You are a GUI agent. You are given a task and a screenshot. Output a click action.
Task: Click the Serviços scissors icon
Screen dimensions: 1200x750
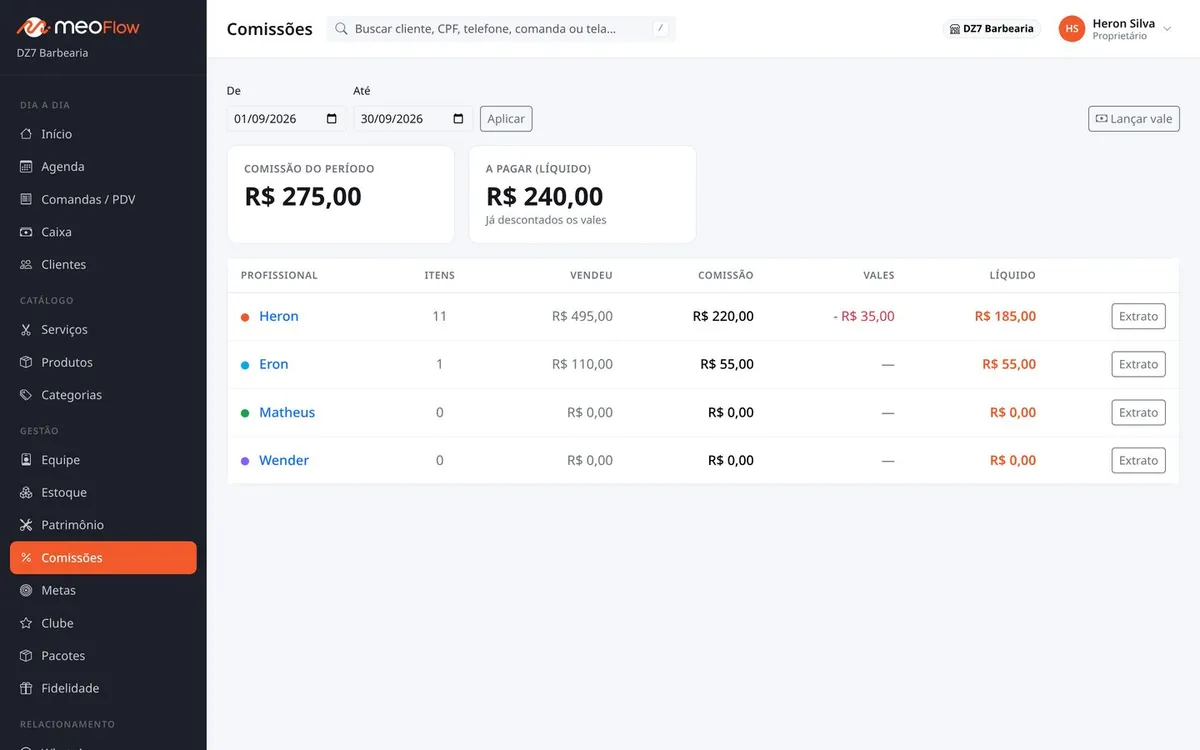(26, 330)
